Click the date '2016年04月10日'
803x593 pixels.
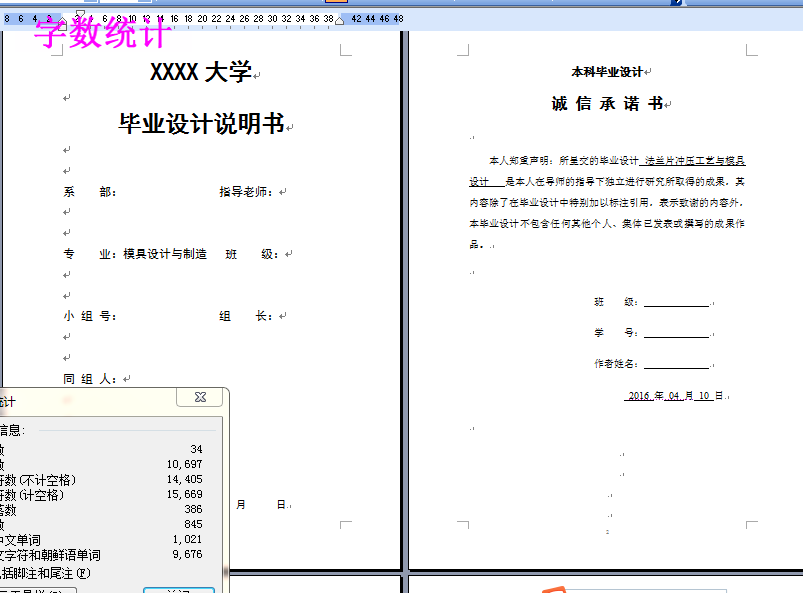tap(674, 396)
